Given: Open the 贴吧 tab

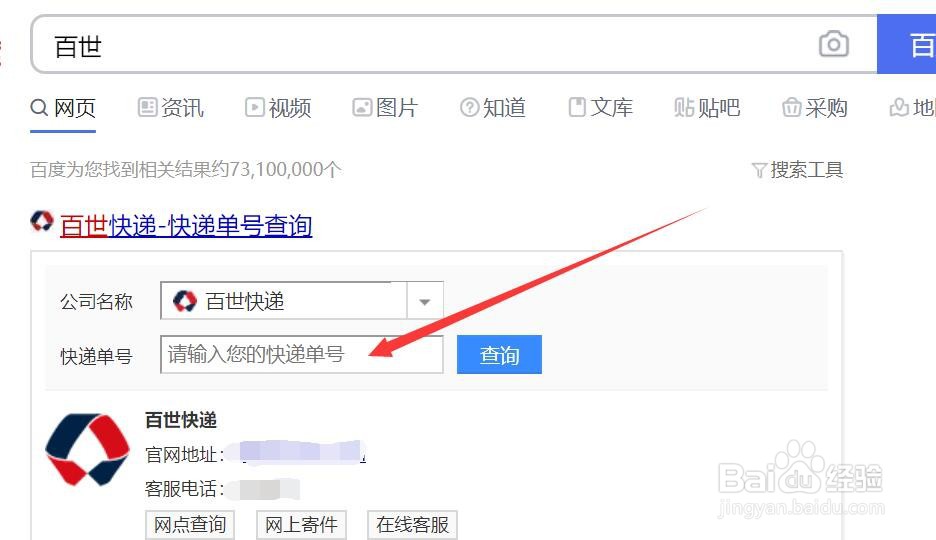Looking at the screenshot, I should tap(707, 108).
